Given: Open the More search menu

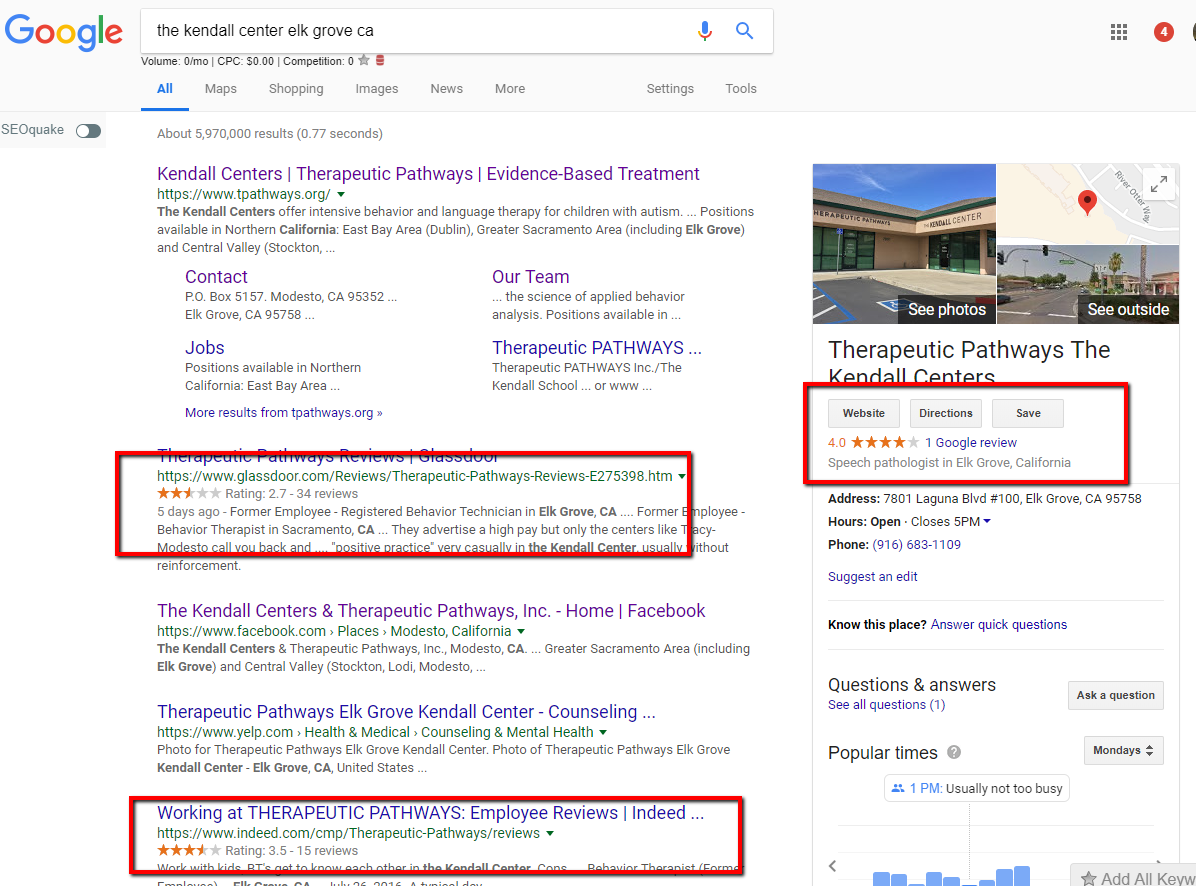Looking at the screenshot, I should tap(510, 88).
